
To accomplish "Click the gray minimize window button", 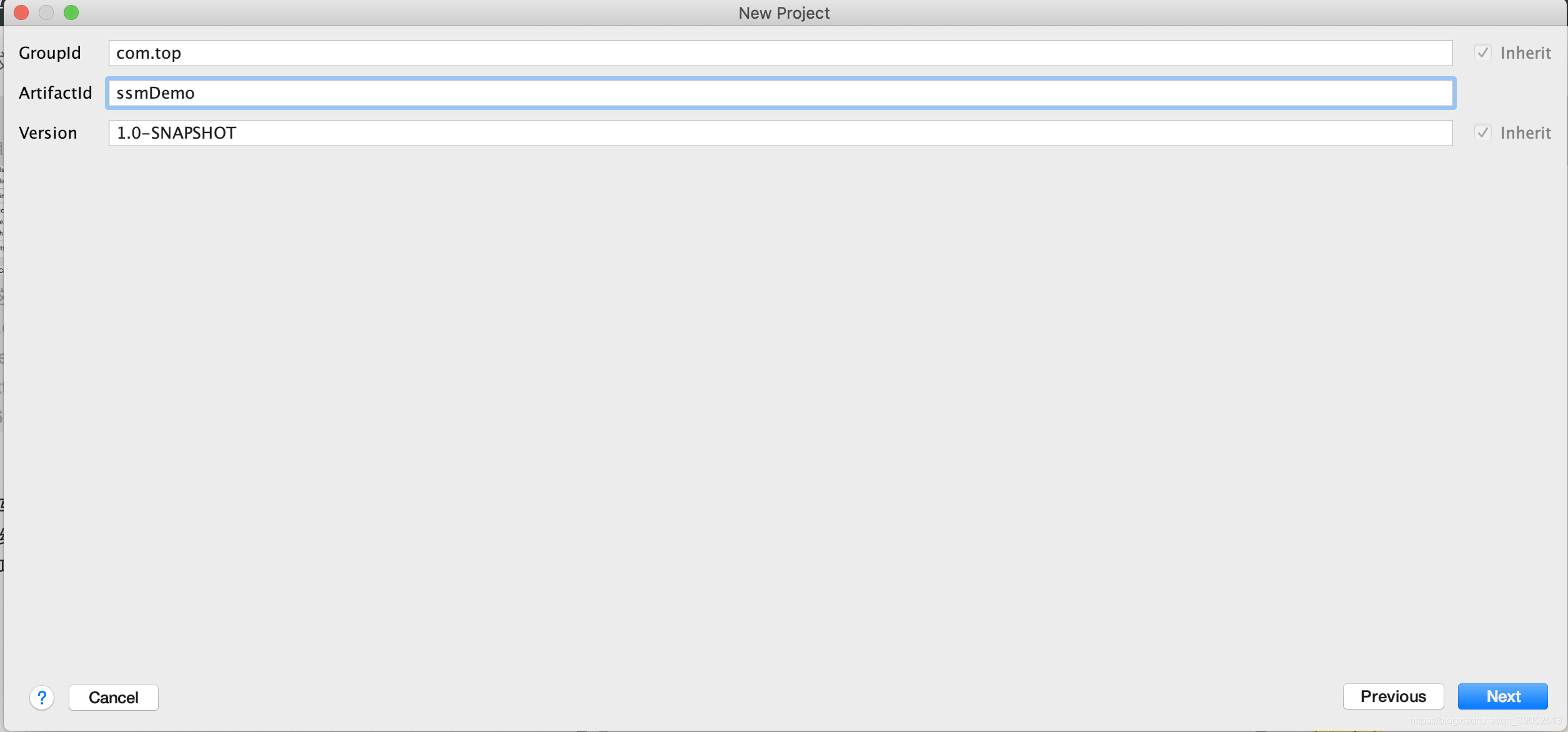I will point(46,12).
